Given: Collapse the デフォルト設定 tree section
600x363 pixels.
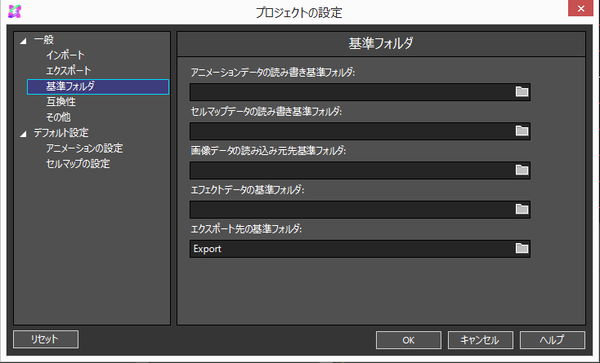Looking at the screenshot, I should coord(23,134).
